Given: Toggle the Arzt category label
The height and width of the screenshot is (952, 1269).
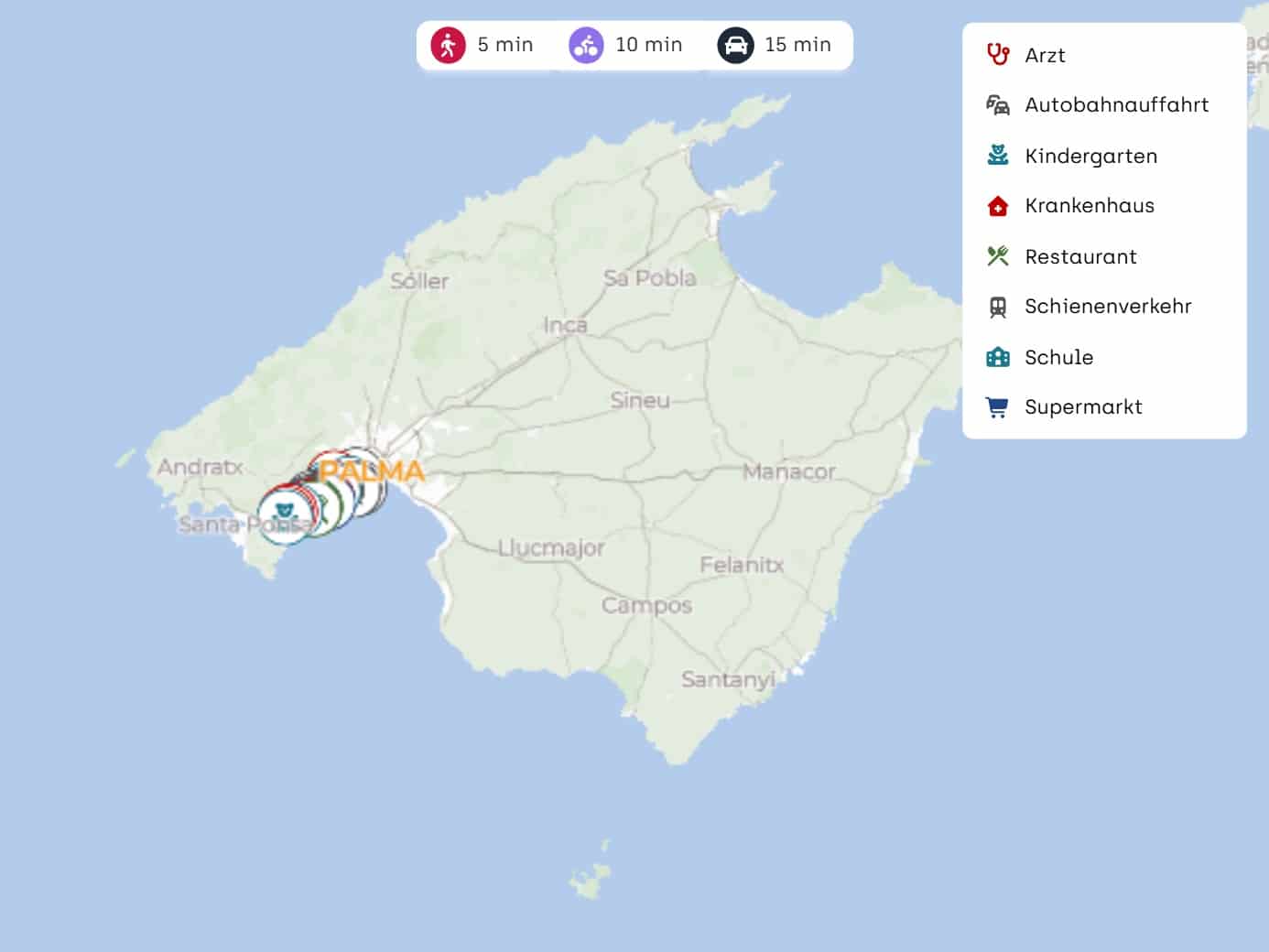Looking at the screenshot, I should coord(1045,56).
